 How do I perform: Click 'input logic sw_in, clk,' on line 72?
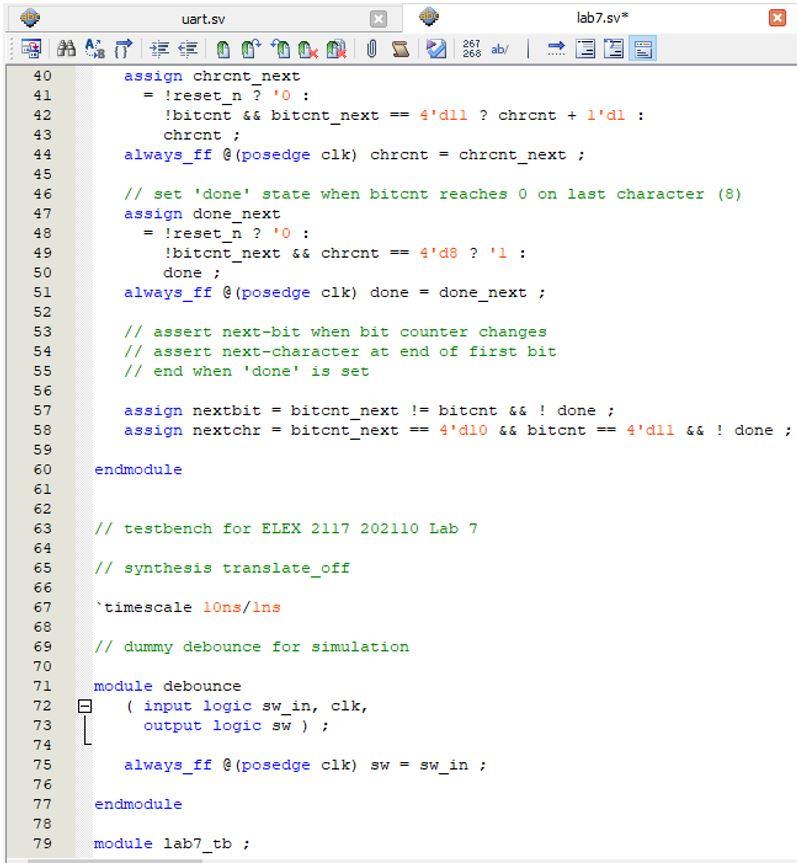[256, 706]
